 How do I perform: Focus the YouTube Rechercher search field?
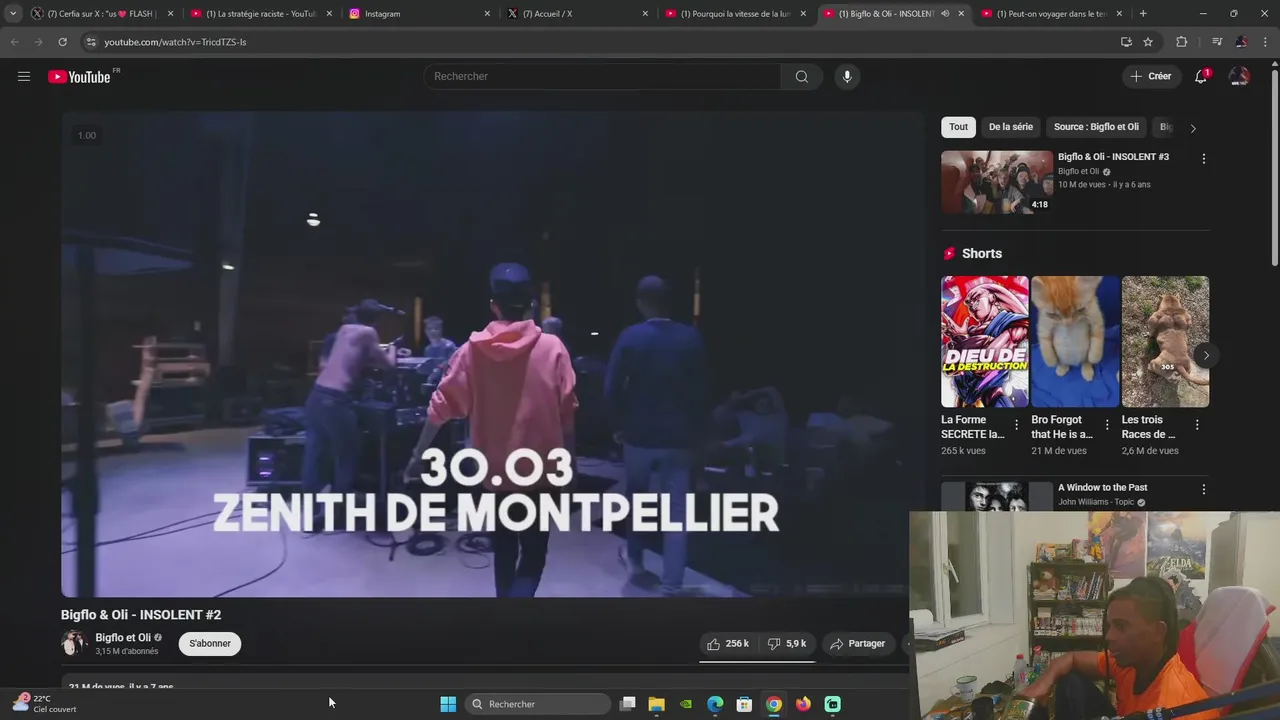click(603, 77)
